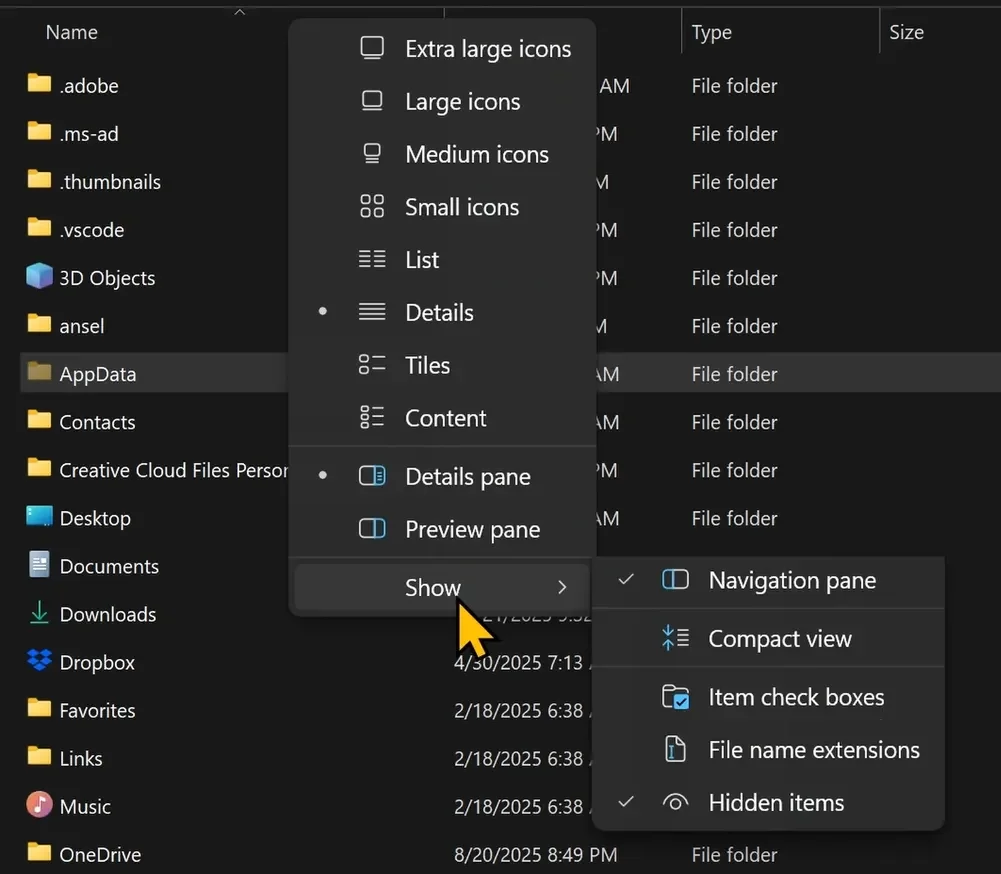Turn off the Navigation pane
This screenshot has width=1001, height=874.
pyautogui.click(x=791, y=580)
